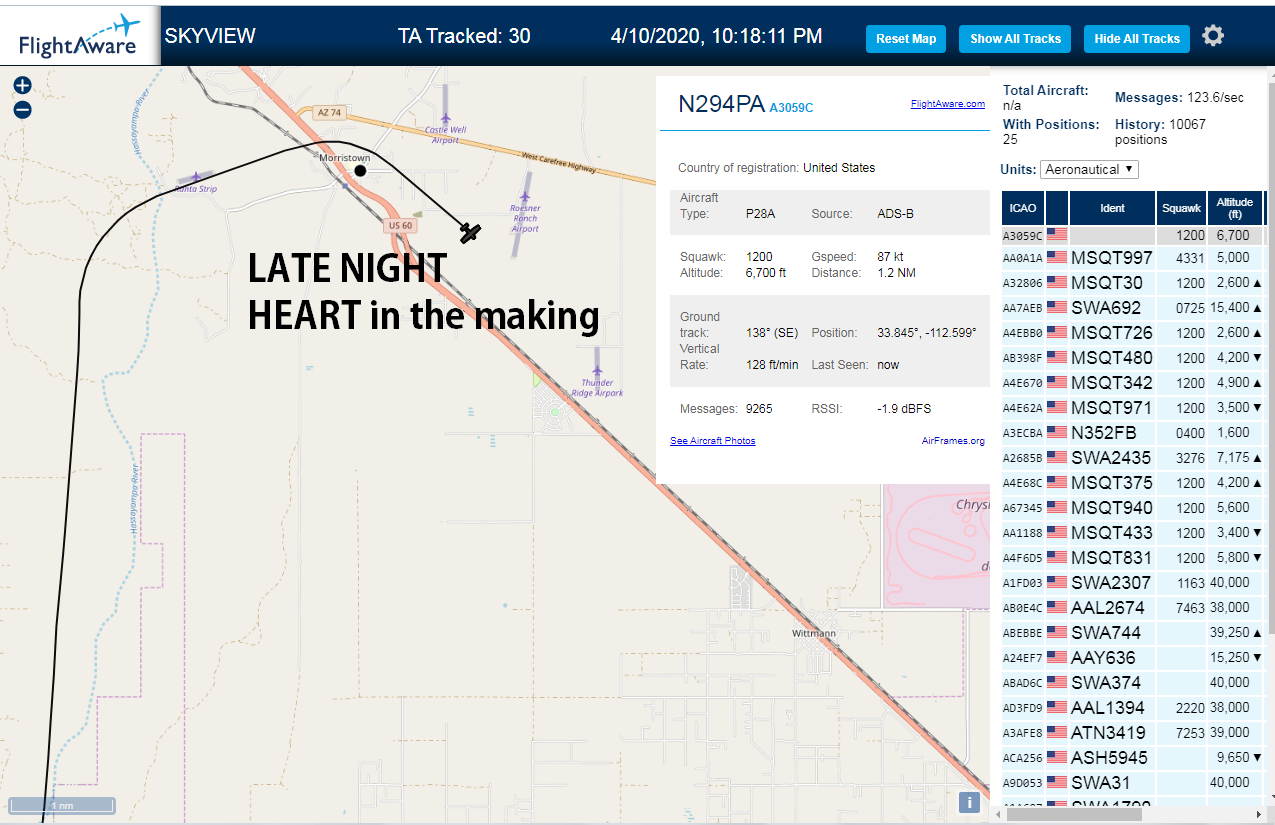Image resolution: width=1275 pixels, height=825 pixels.
Task: Click US flag in ATN3419 row
Action: pyautogui.click(x=1056, y=733)
